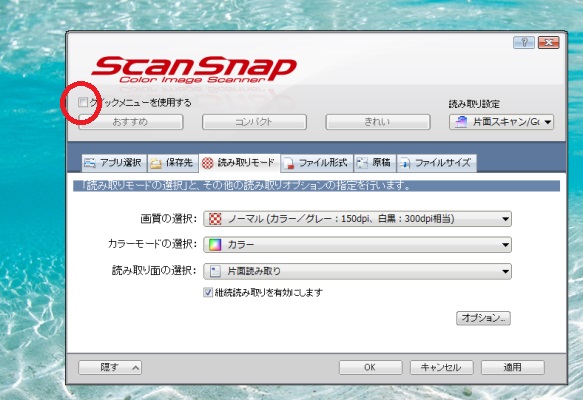Switch to the ファイル形式 tab

coord(316,163)
